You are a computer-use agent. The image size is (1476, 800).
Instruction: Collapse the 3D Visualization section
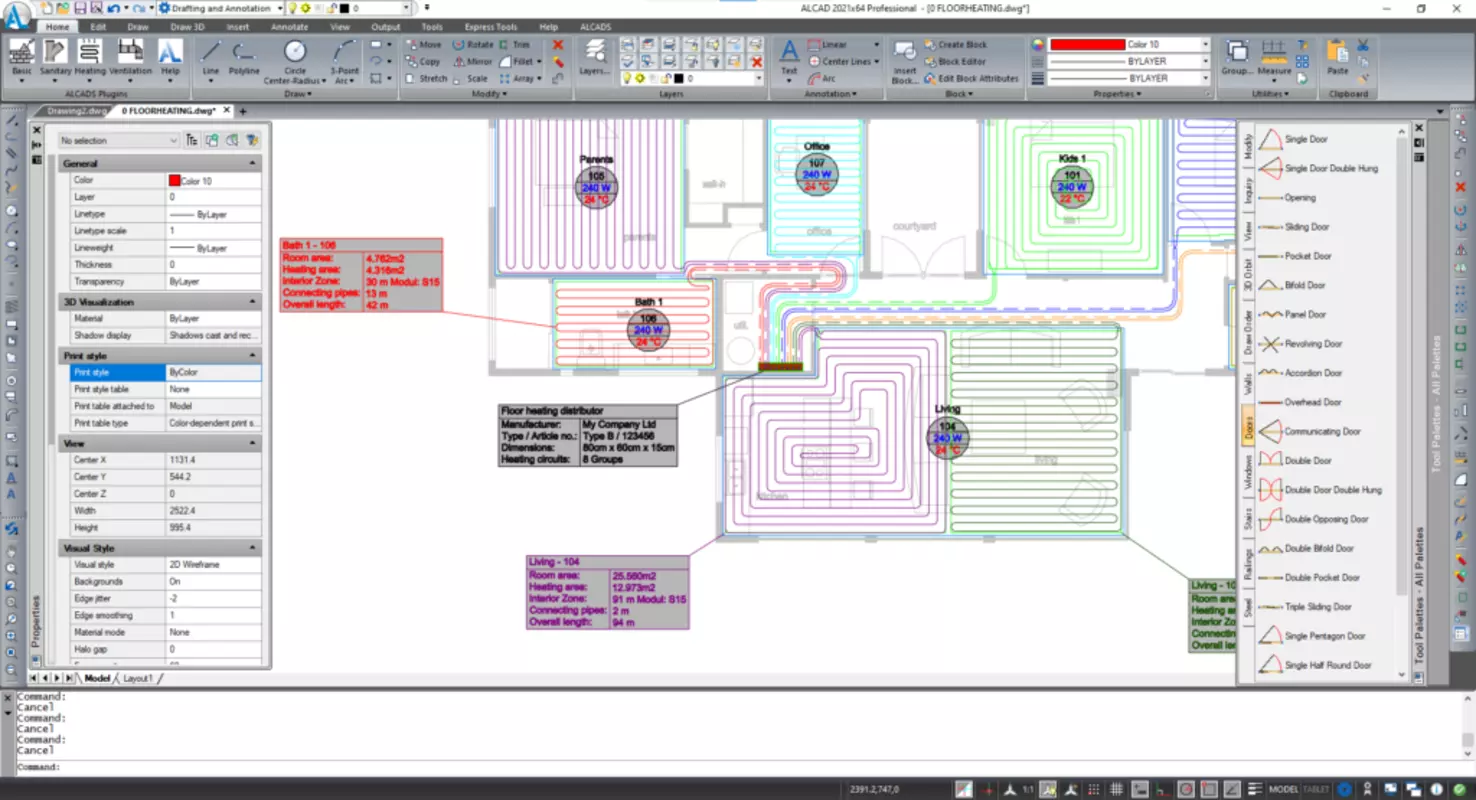(x=252, y=301)
